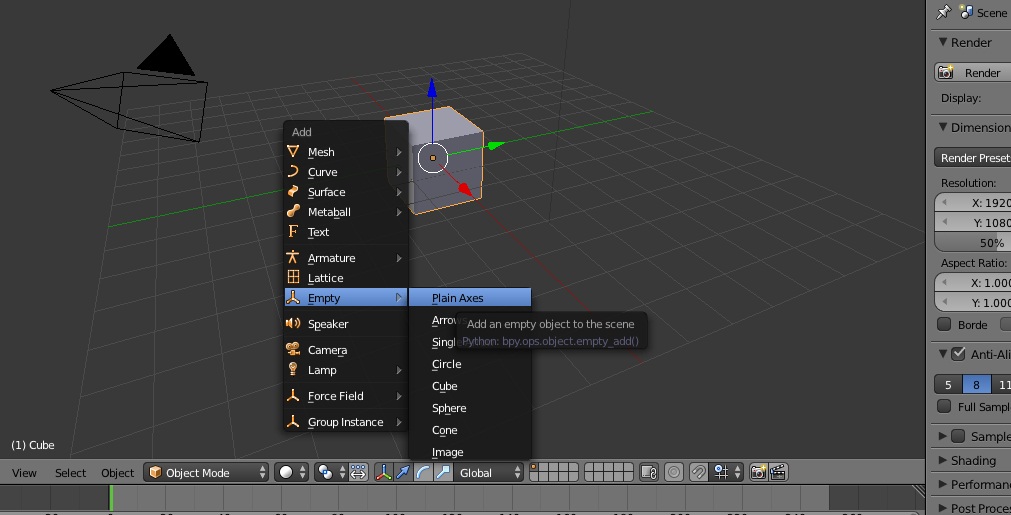
Task: Enable the Full Sample checkbox
Action: click(x=944, y=406)
